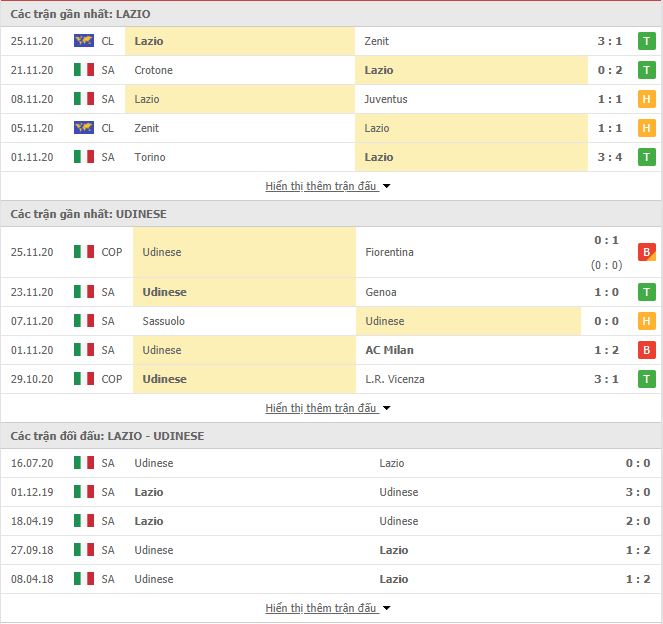This screenshot has width=663, height=624.
Task: Click the green T badge for Torino vs Lazio
Action: (x=647, y=157)
